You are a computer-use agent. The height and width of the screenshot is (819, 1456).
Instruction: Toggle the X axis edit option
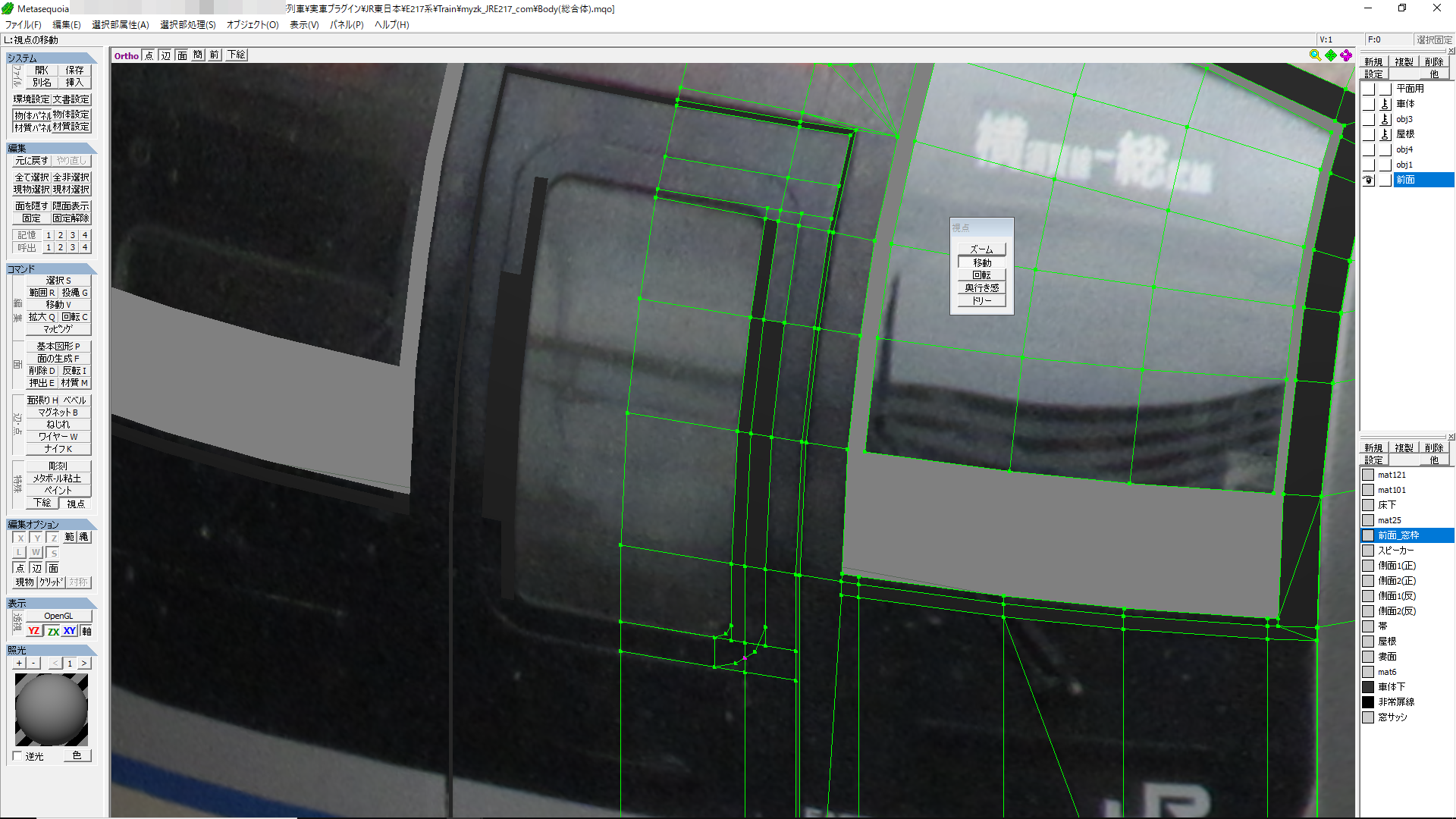coord(20,537)
